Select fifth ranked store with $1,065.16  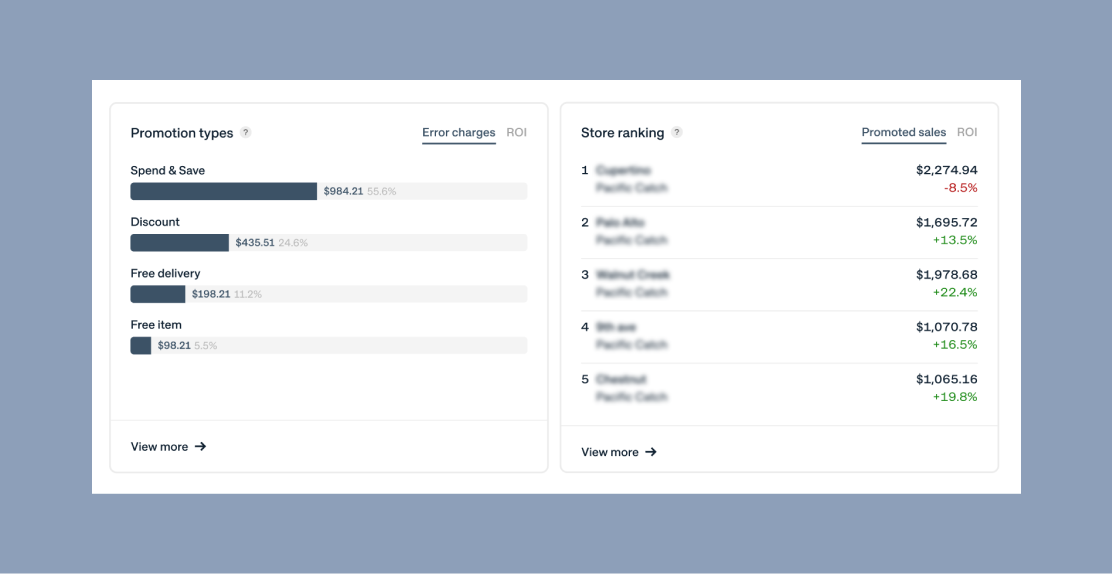click(x=779, y=388)
